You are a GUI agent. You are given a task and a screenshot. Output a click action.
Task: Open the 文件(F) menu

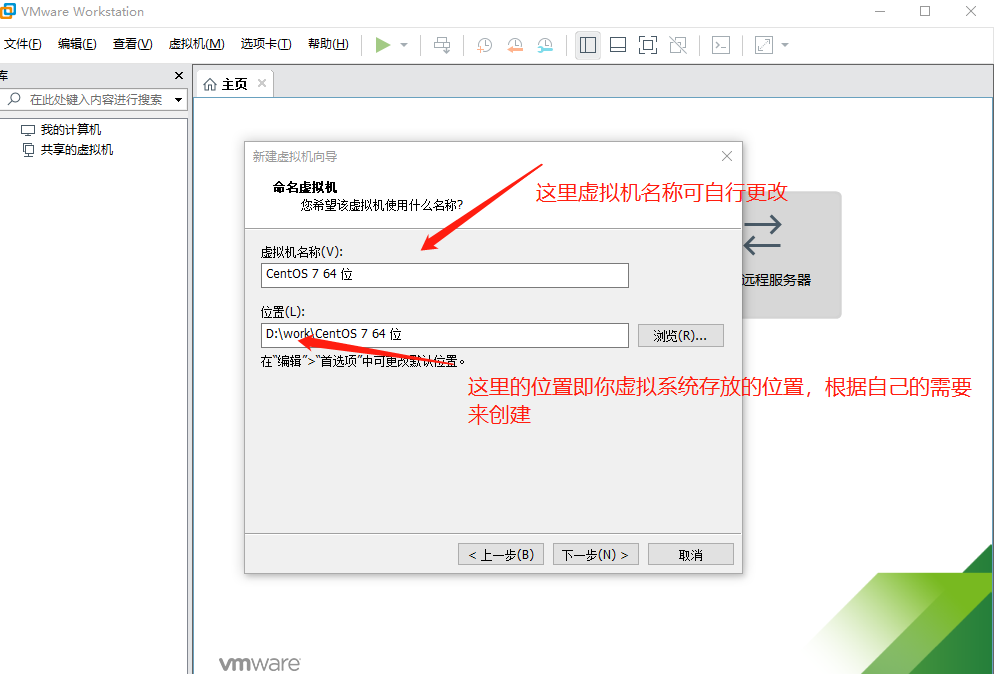[22, 44]
